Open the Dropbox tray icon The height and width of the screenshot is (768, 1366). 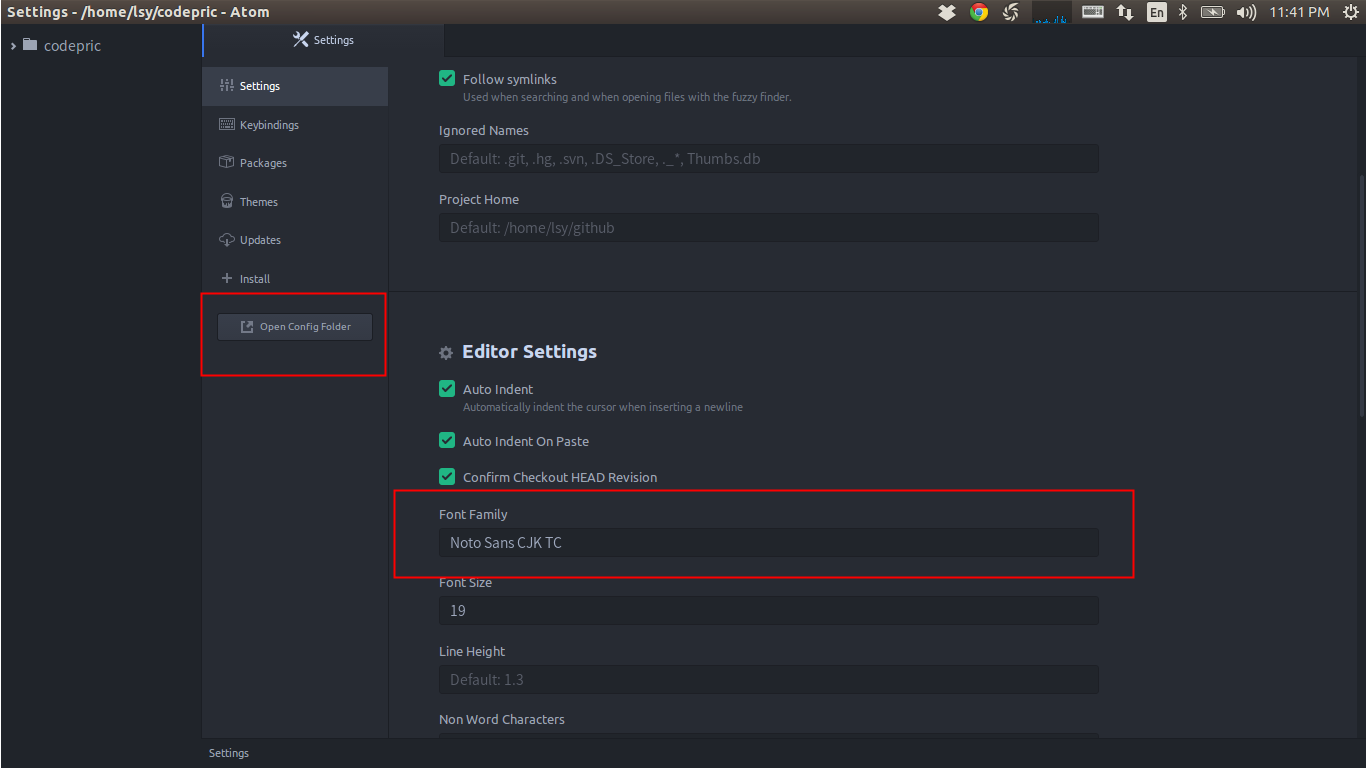point(947,12)
